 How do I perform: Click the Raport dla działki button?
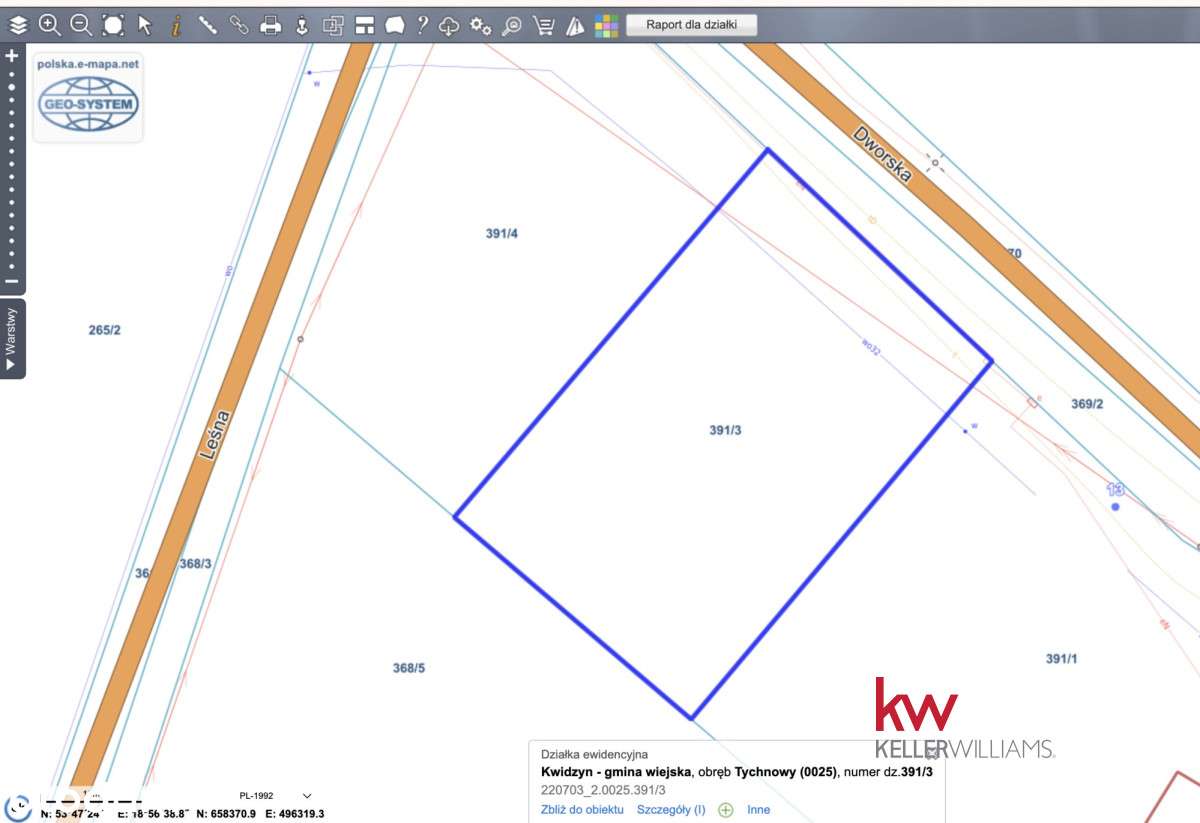tap(692, 25)
